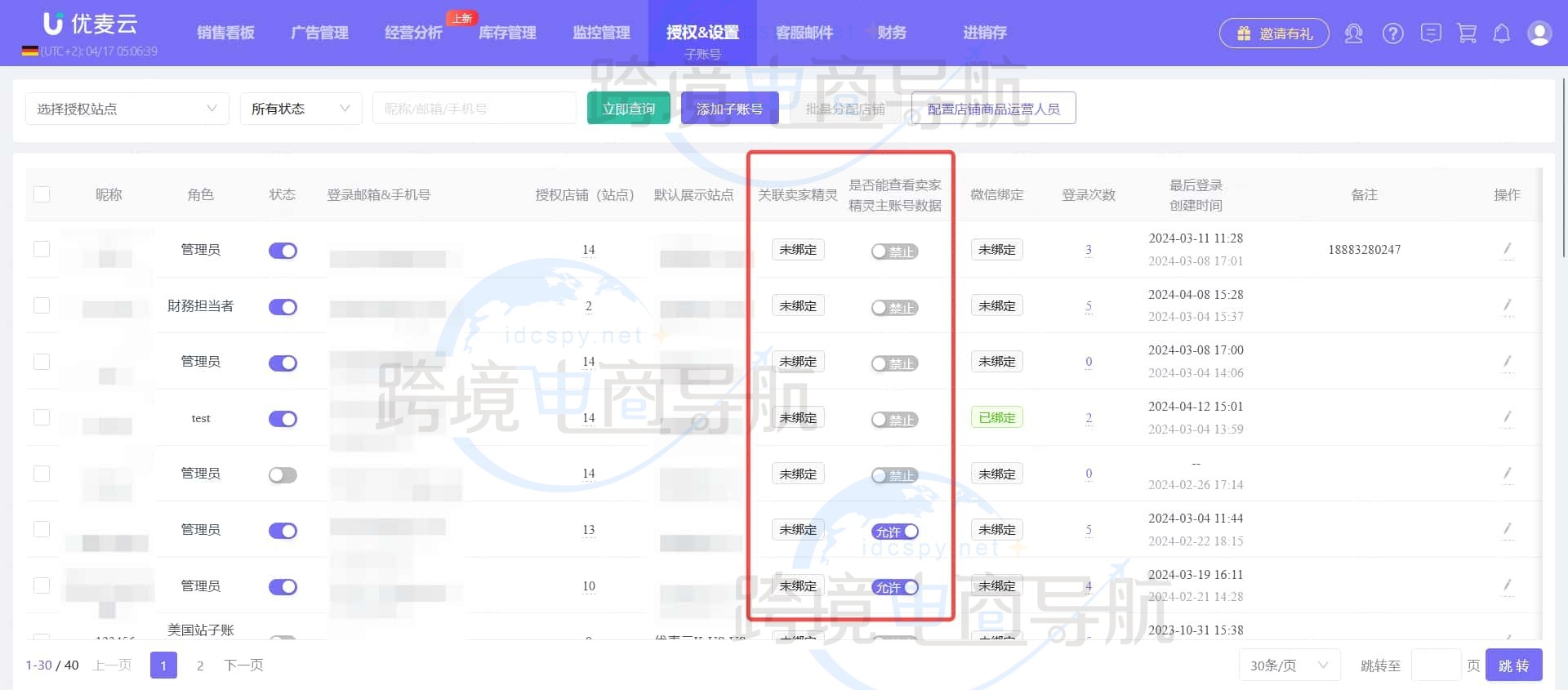This screenshot has width=1568, height=690.
Task: Tick the checkbox for the test row
Action: point(42,417)
